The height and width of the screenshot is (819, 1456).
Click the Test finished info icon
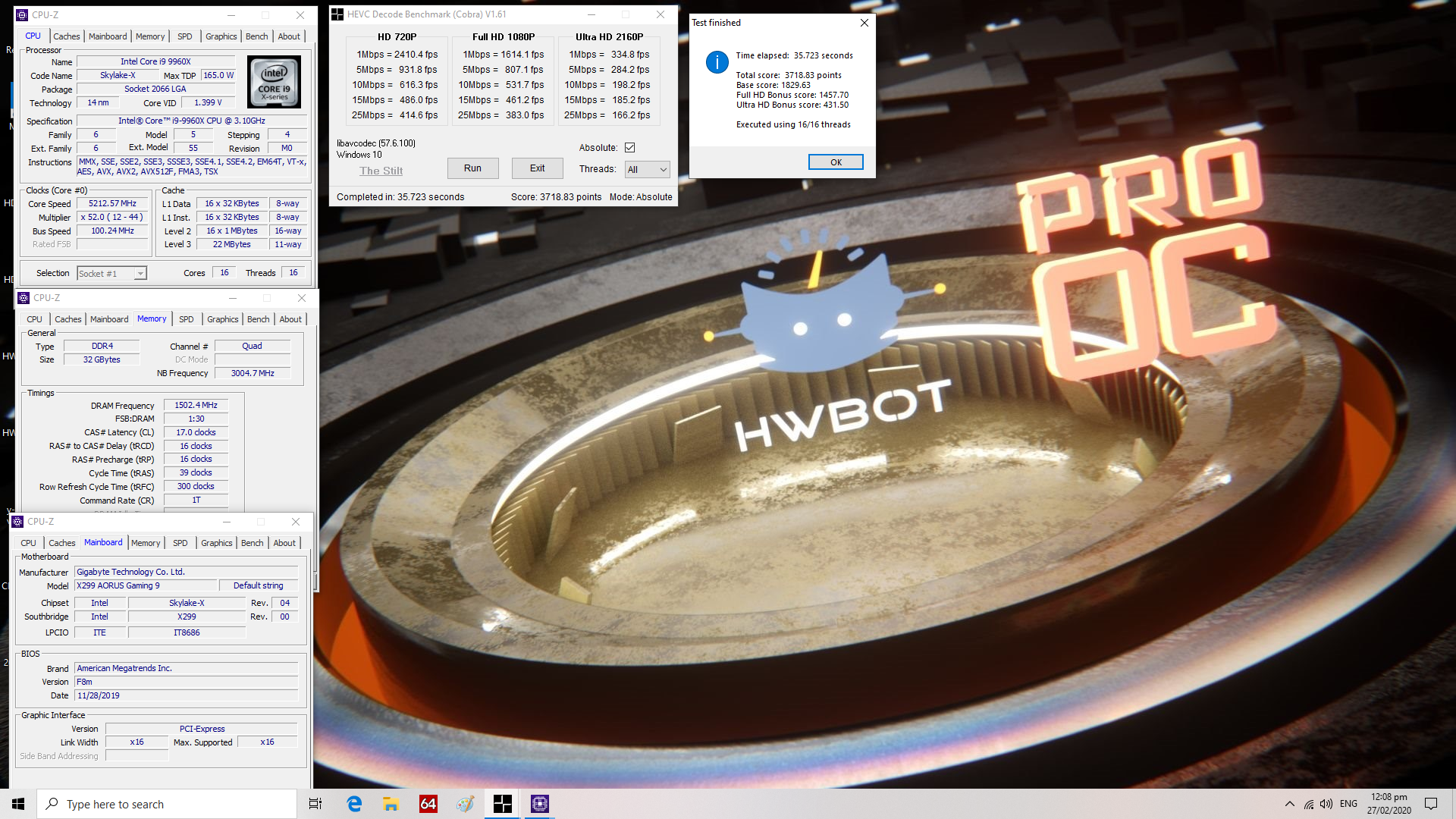coord(717,62)
